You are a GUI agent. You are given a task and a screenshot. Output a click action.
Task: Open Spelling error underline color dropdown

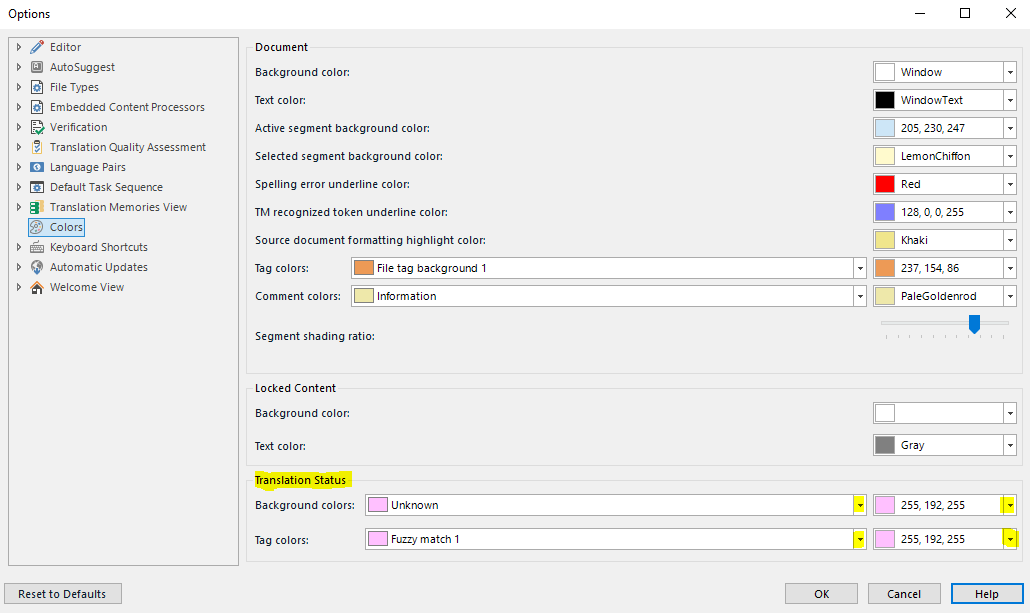[x=1010, y=185]
